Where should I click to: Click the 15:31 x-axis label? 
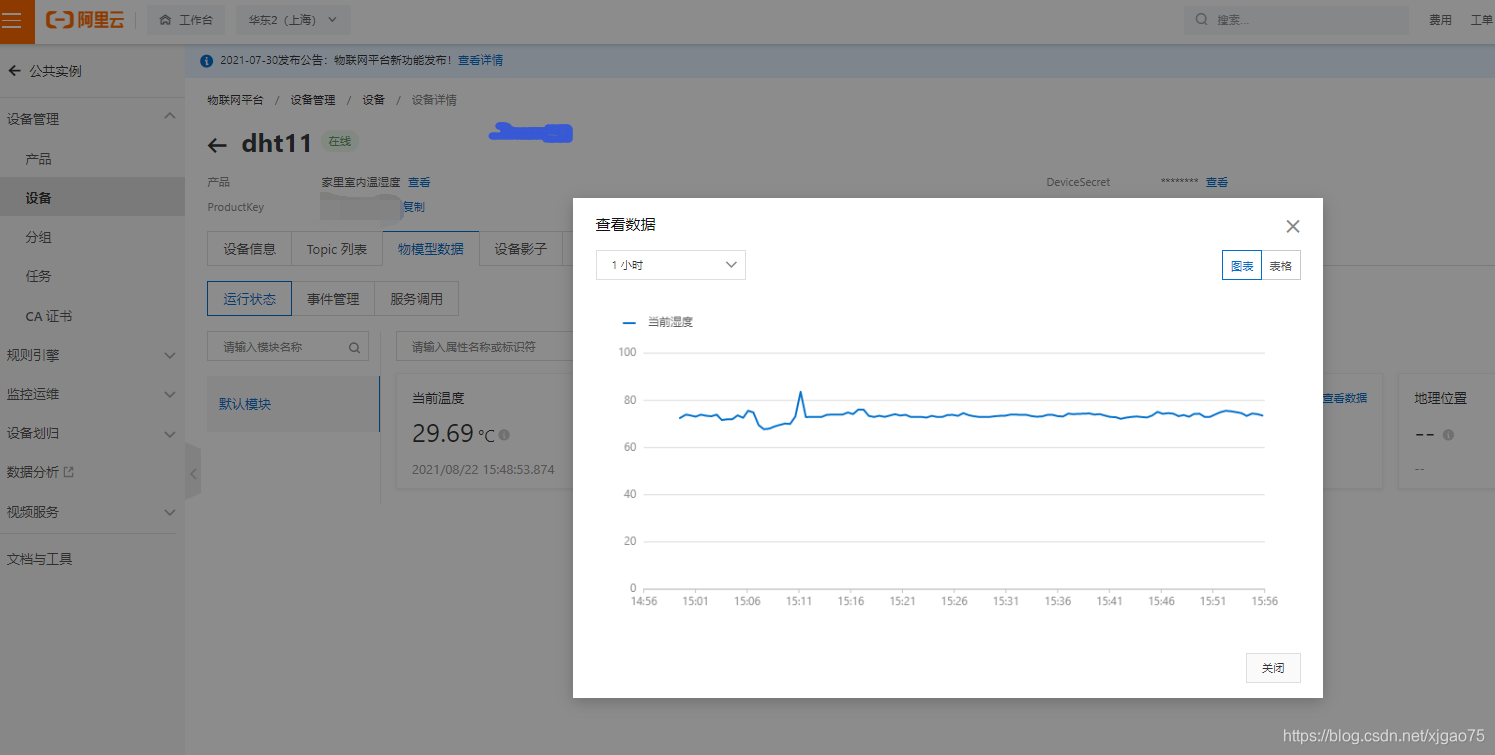click(1006, 601)
